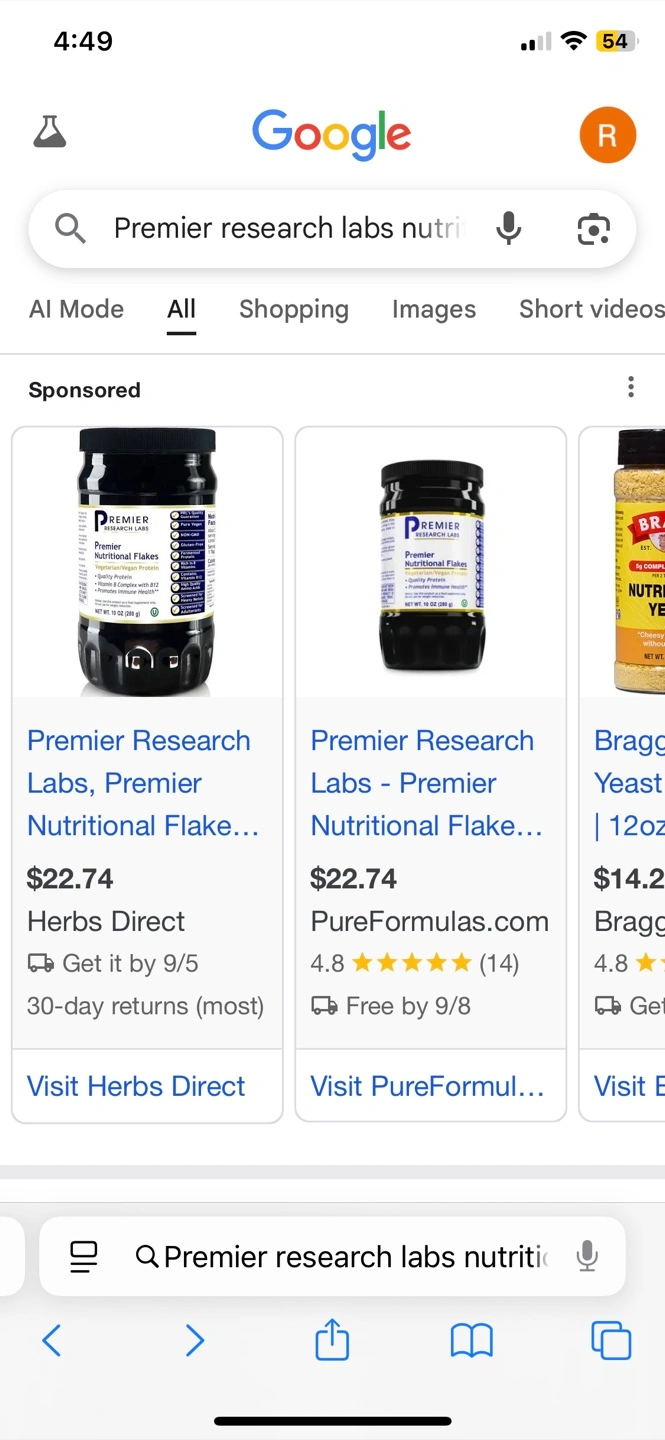Switch to the Shopping tab
The image size is (665, 1440).
(294, 309)
